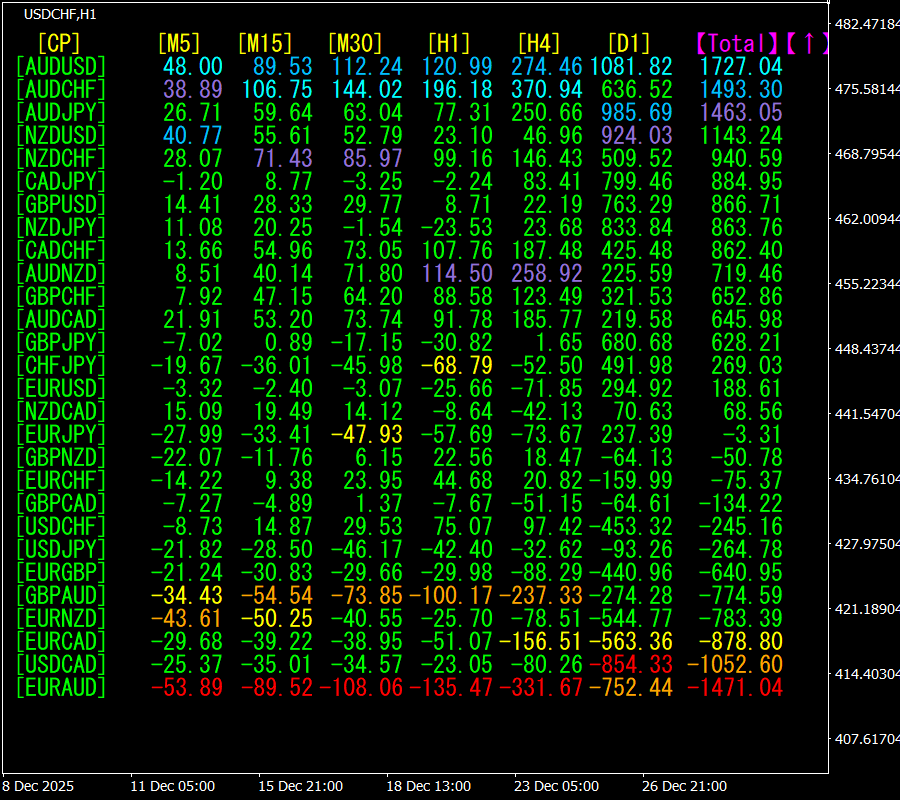
Task: Click the [EURUSD] pair label
Action: tap(61, 389)
